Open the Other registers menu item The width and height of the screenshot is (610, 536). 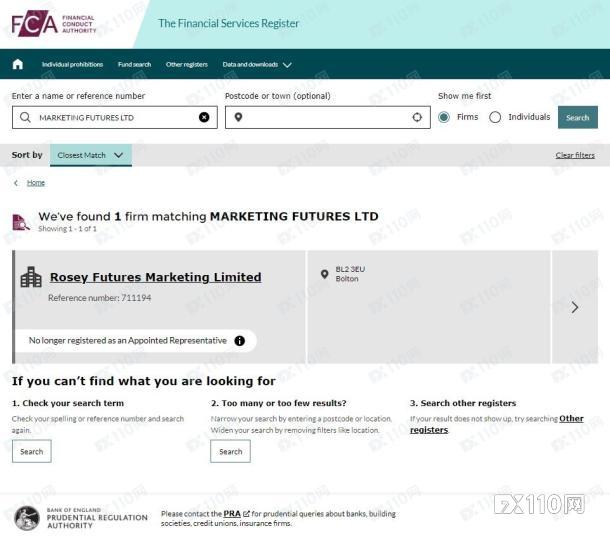pyautogui.click(x=187, y=65)
